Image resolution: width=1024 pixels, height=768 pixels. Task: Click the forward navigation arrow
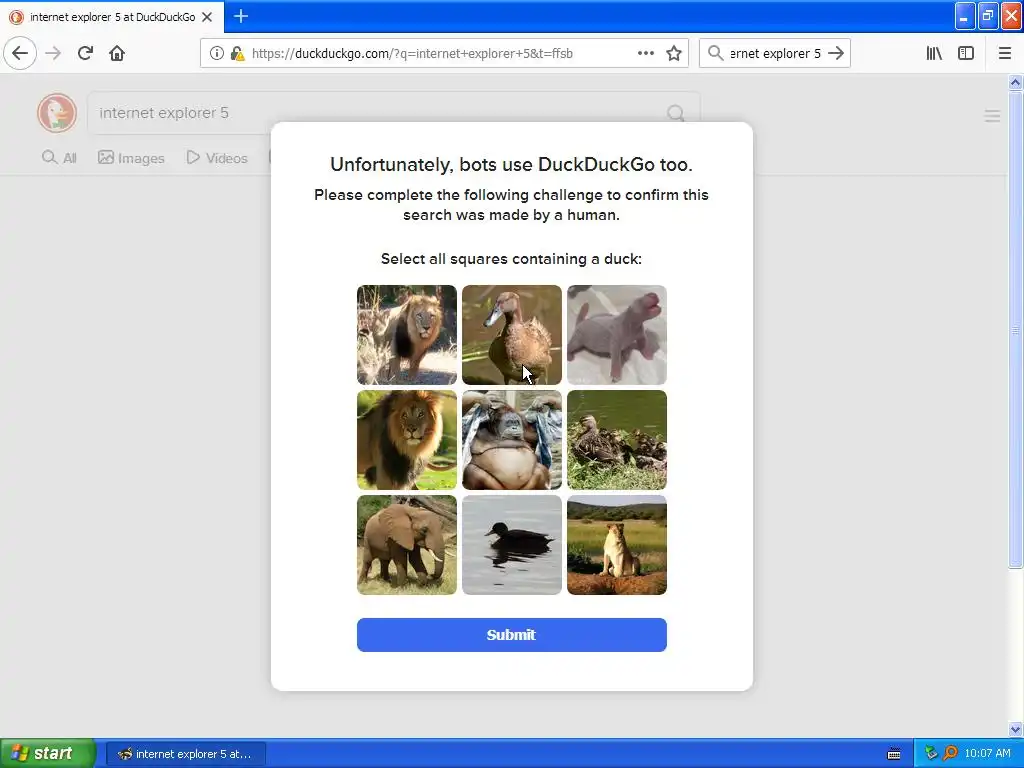53,53
